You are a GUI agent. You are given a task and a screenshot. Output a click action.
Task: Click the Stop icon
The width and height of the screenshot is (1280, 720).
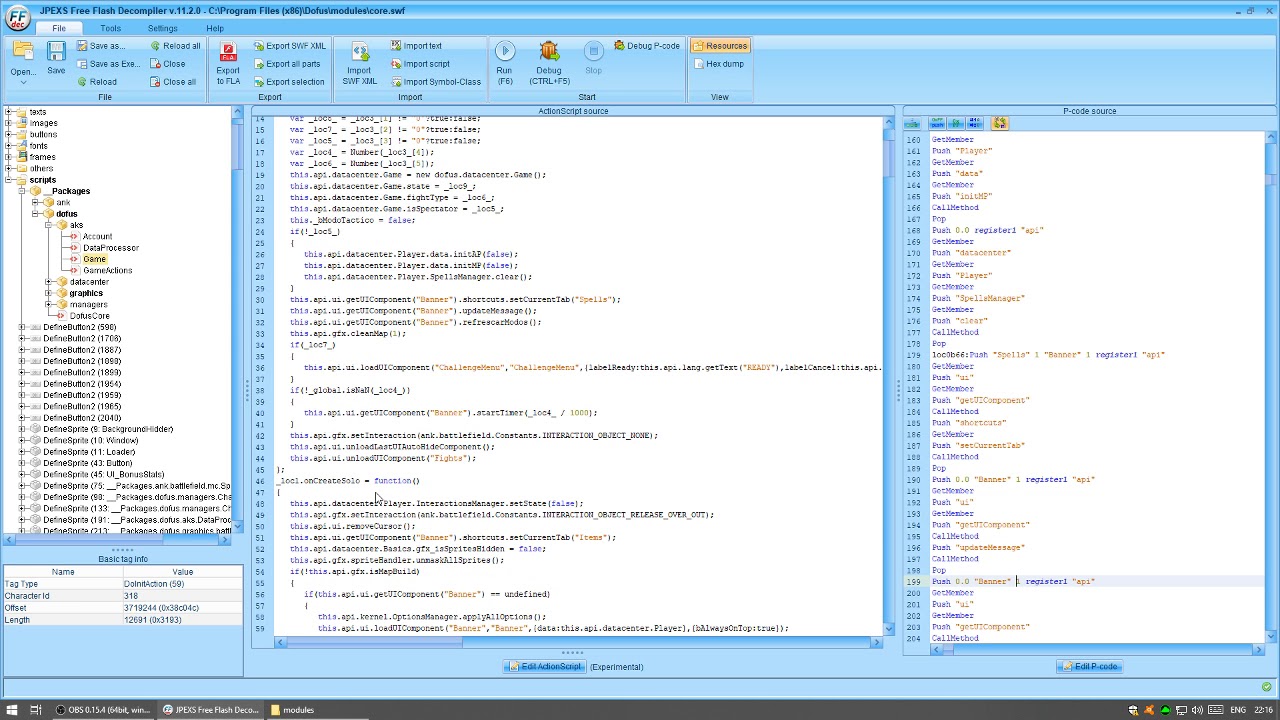[x=593, y=51]
